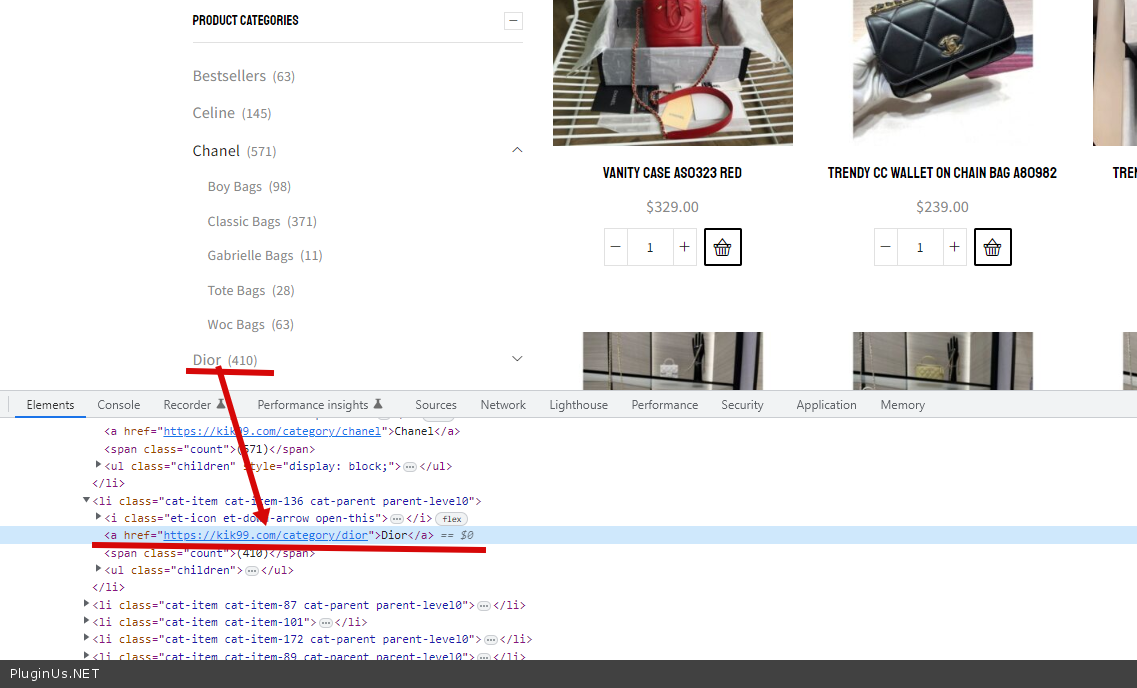The height and width of the screenshot is (688, 1137).
Task: Increase quantity for Trendy CC Wallet on Chain
Action: click(954, 247)
